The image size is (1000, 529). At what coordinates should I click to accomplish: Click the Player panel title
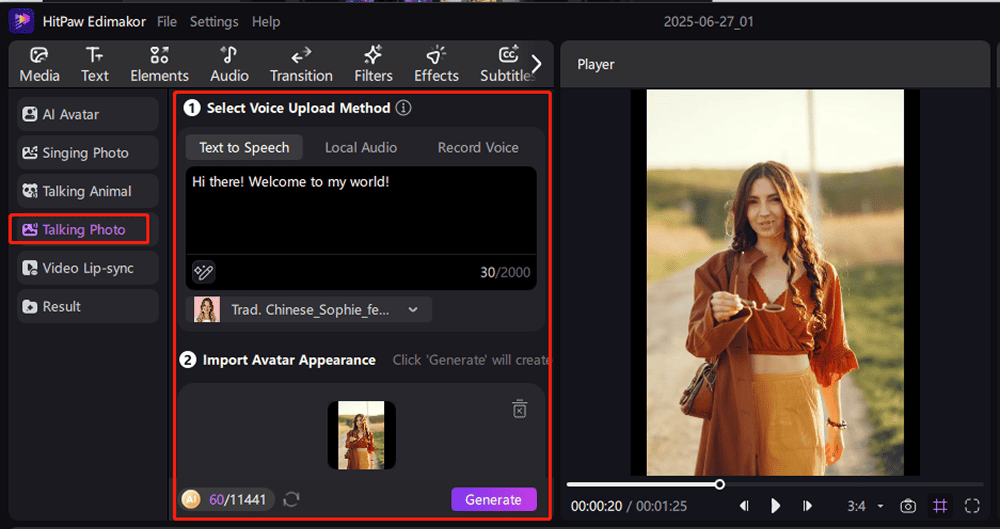pyautogui.click(x=596, y=64)
